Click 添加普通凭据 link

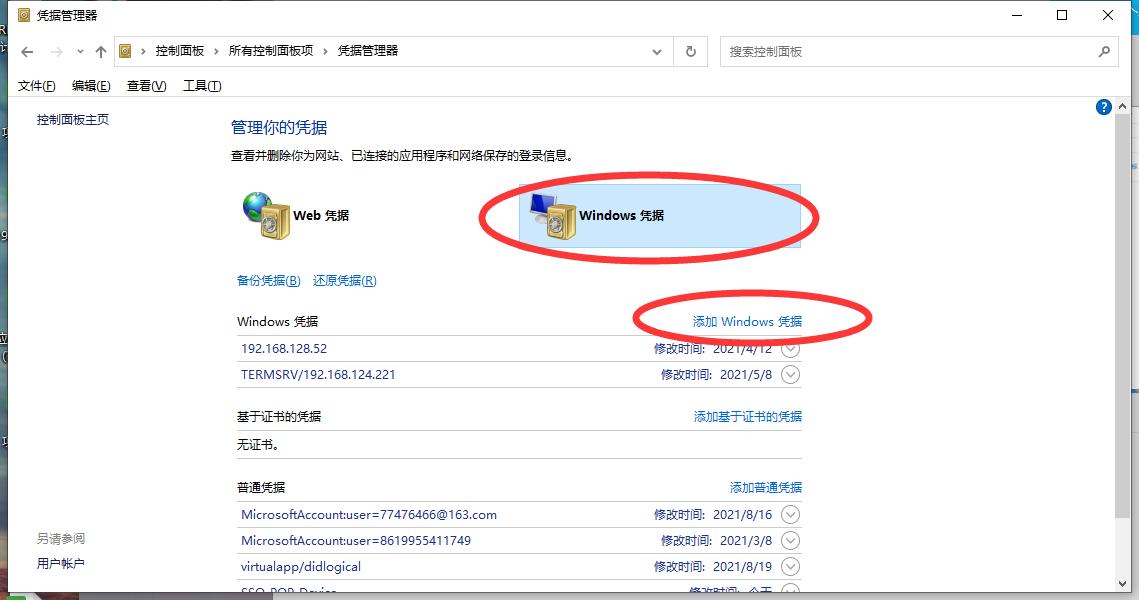(766, 487)
